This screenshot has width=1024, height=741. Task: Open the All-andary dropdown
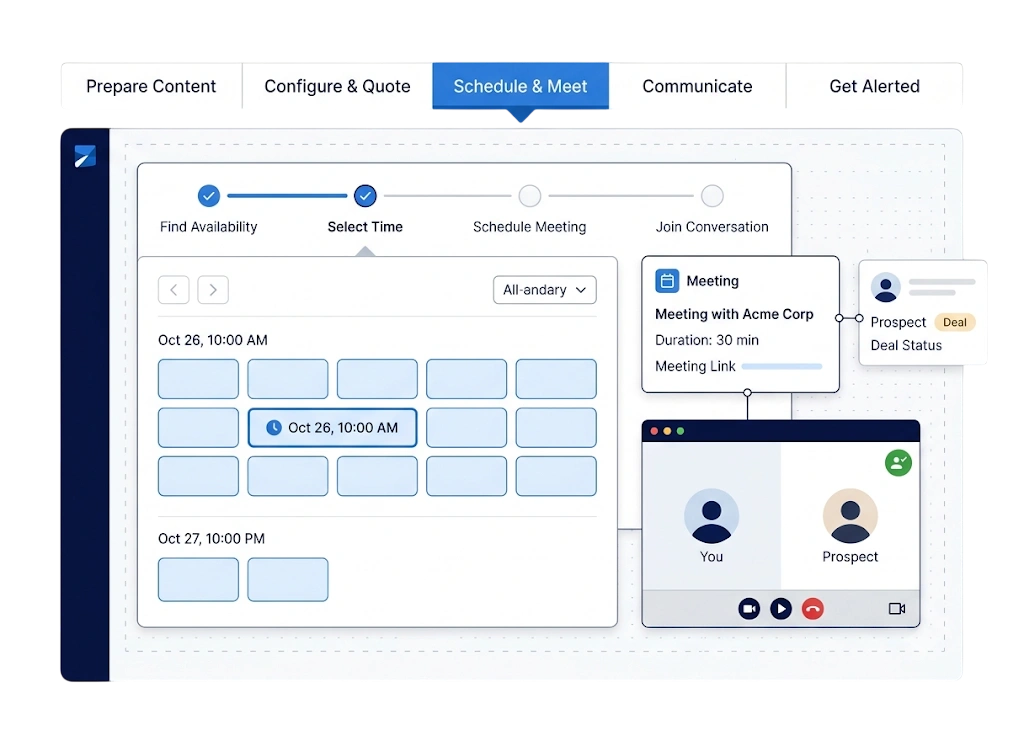(x=545, y=290)
